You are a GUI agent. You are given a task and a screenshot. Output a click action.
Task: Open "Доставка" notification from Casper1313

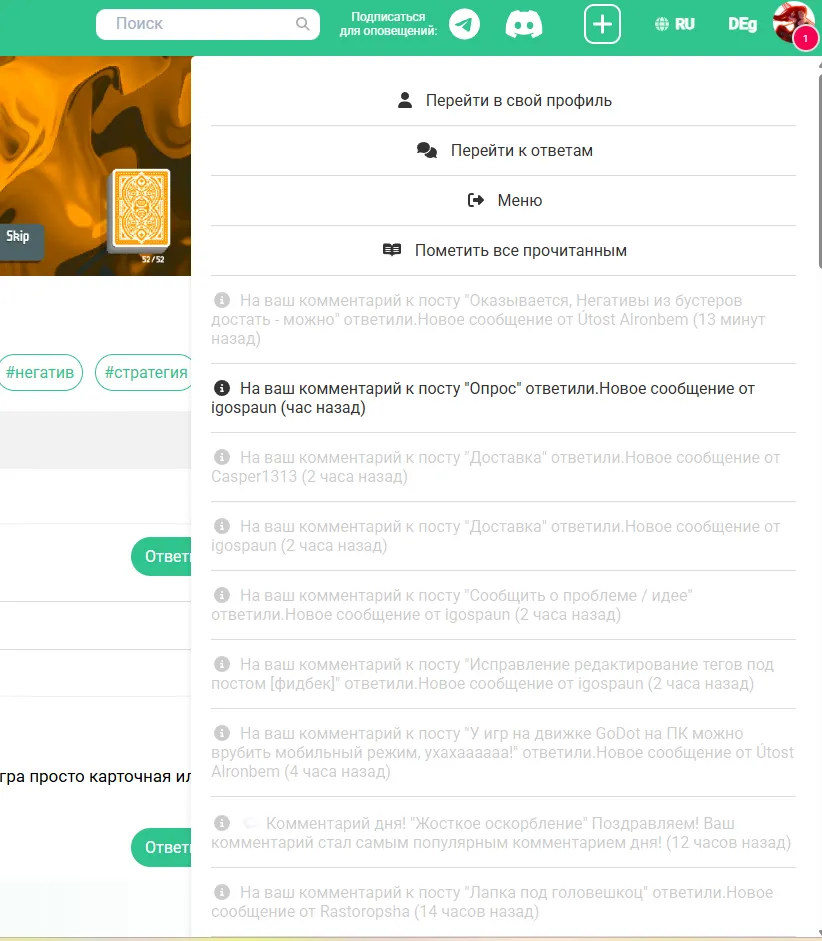503,467
